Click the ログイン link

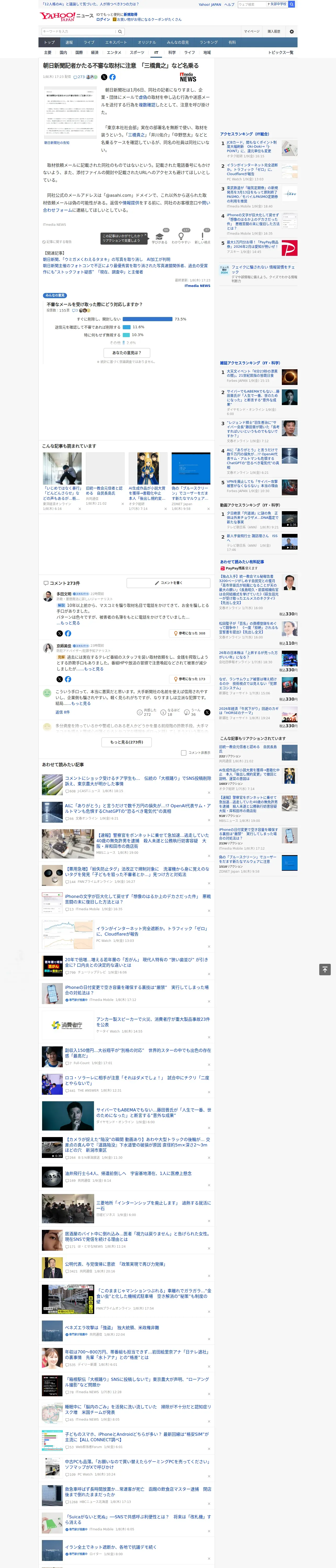click(x=103, y=20)
